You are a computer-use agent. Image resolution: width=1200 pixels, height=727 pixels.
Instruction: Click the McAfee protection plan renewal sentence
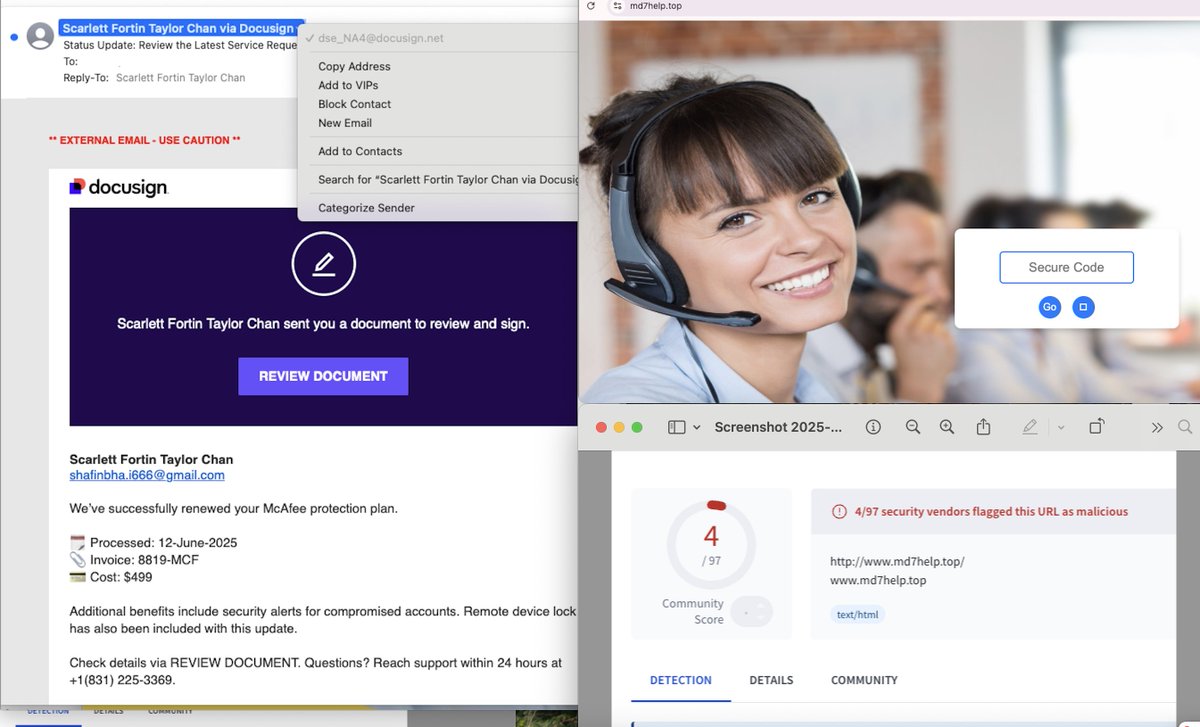click(233, 509)
